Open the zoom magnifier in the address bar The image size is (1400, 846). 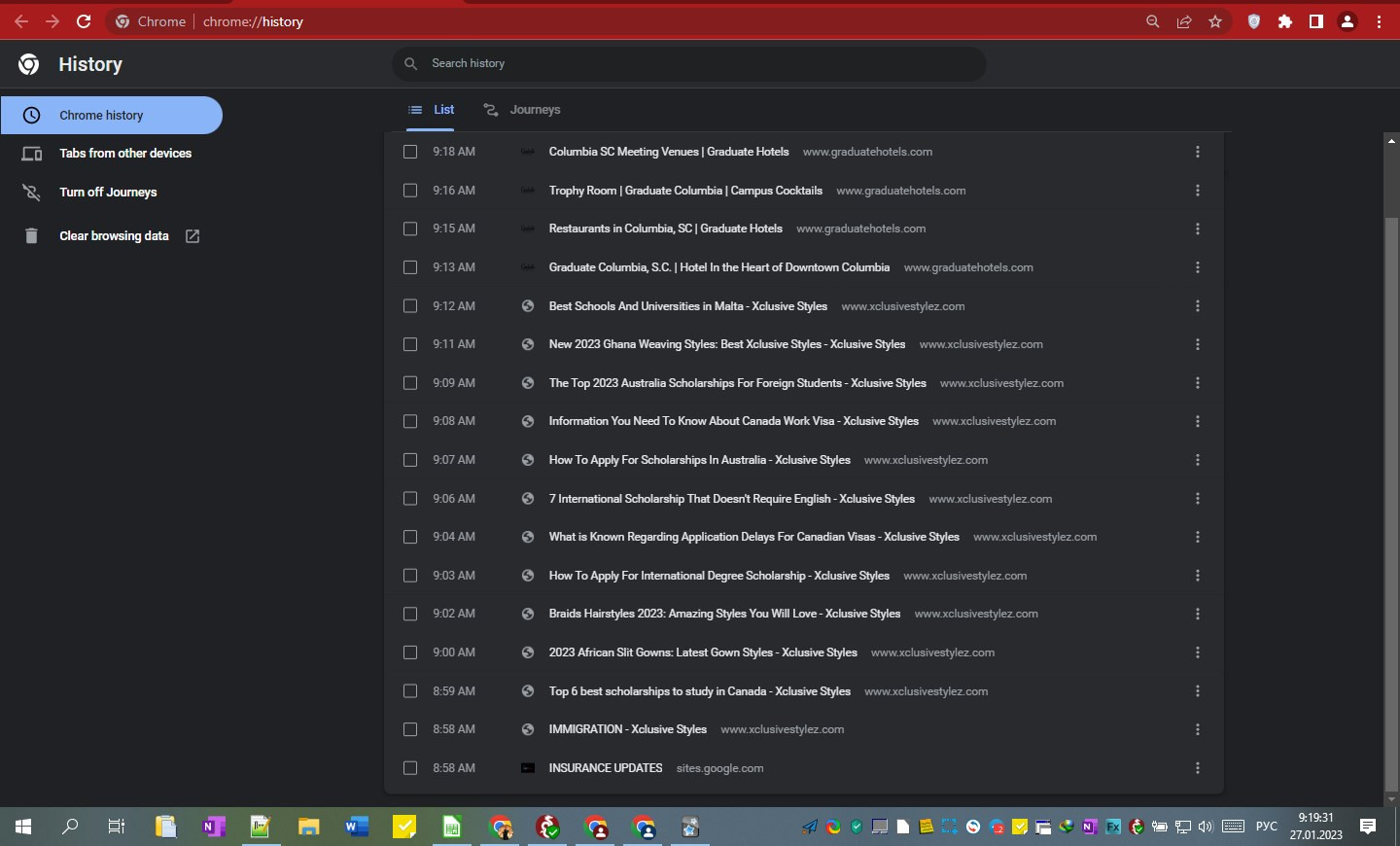click(1153, 21)
